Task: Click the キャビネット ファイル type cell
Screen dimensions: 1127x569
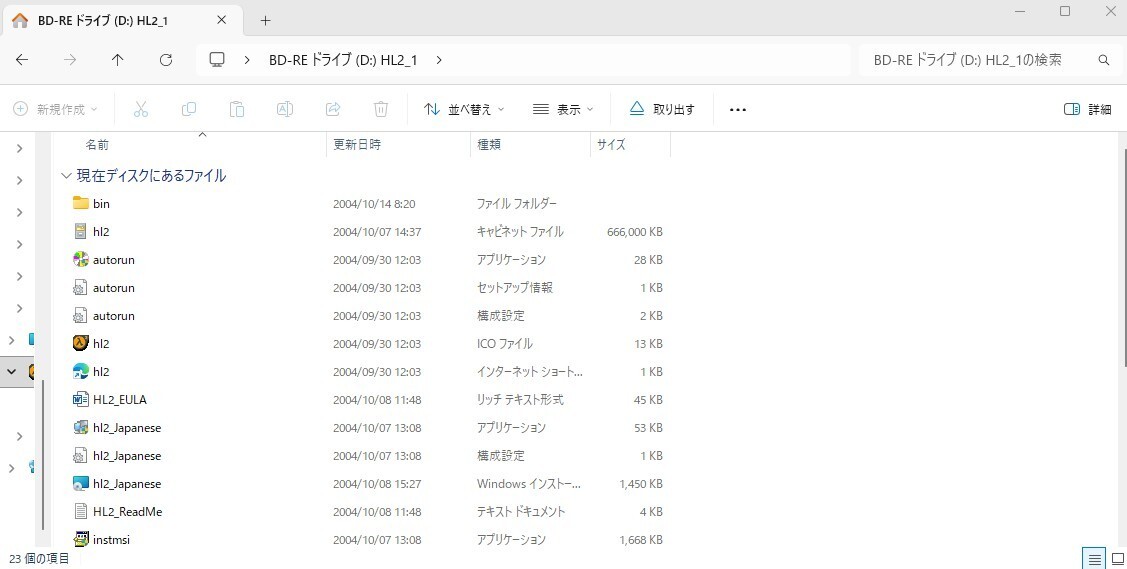Action: coord(520,231)
